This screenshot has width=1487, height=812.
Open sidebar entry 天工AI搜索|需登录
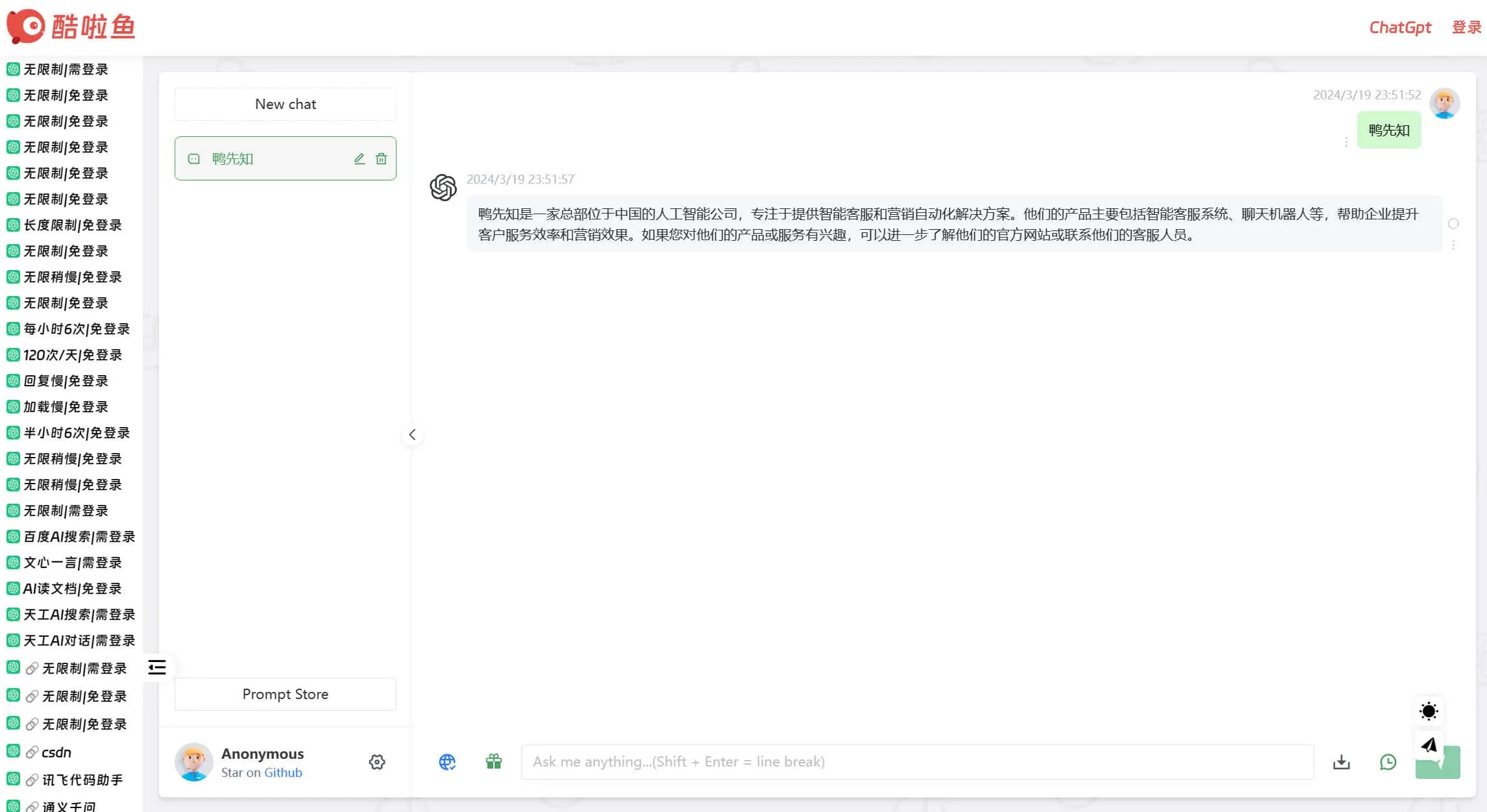pos(71,615)
